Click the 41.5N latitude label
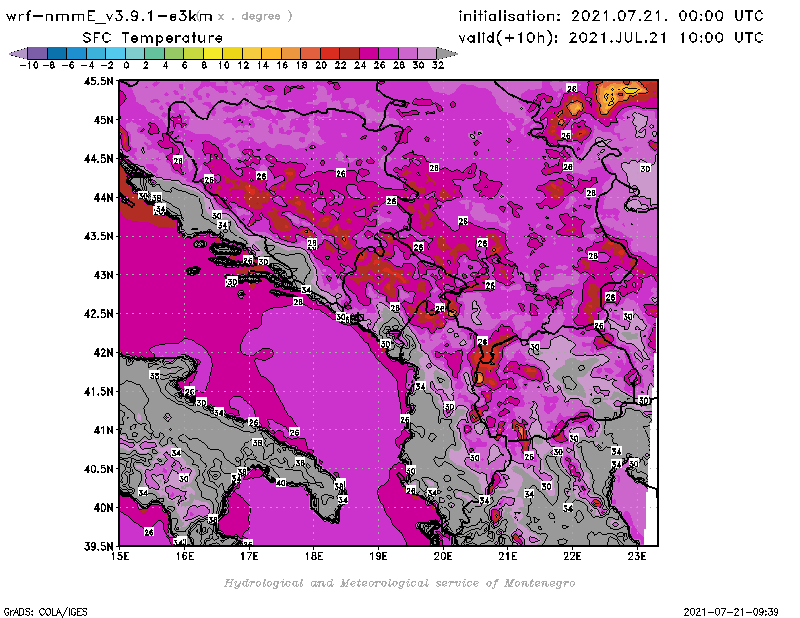 point(98,391)
